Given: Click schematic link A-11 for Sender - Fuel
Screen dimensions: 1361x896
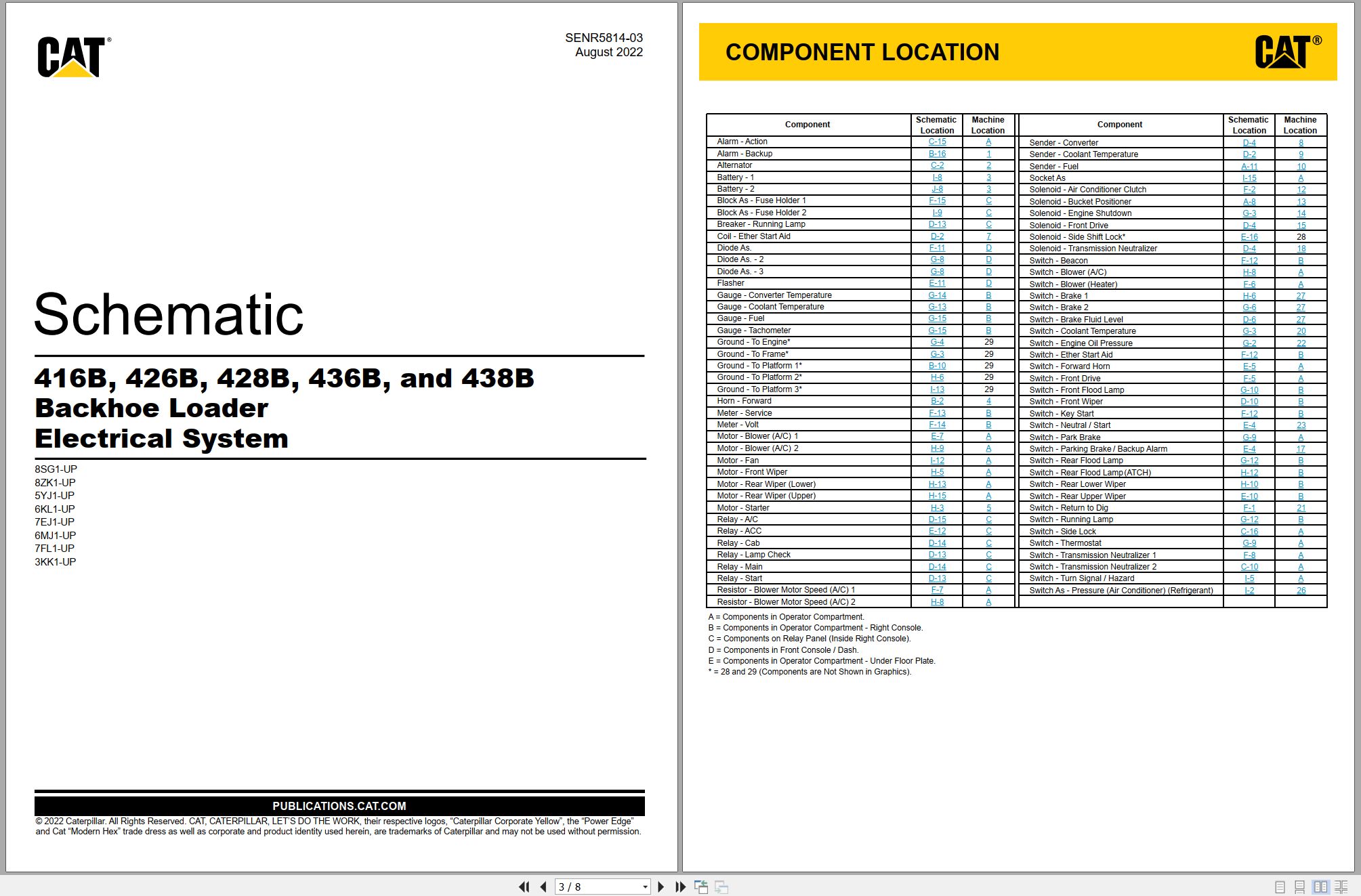Looking at the screenshot, I should pyautogui.click(x=1249, y=167).
